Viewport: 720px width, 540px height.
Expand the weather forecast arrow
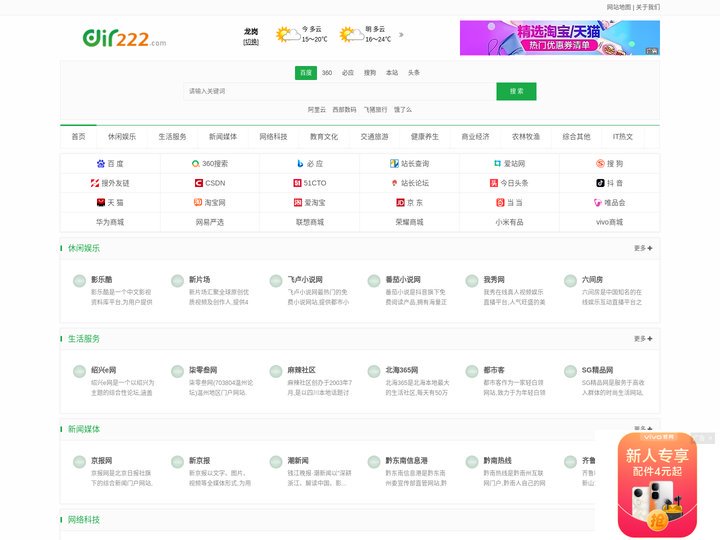point(401,35)
